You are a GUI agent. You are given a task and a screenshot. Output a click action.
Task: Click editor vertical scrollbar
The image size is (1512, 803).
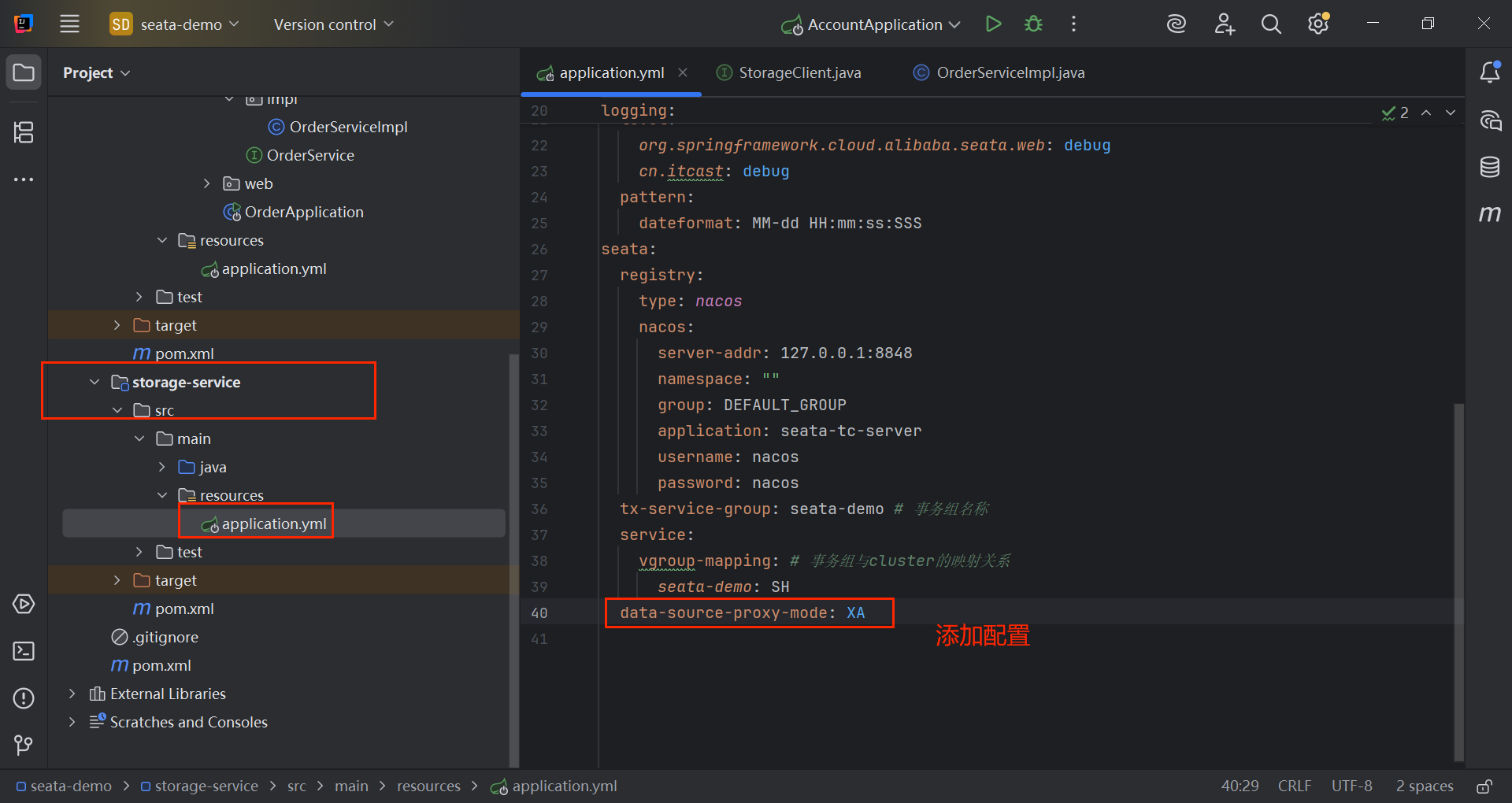tap(1458, 583)
